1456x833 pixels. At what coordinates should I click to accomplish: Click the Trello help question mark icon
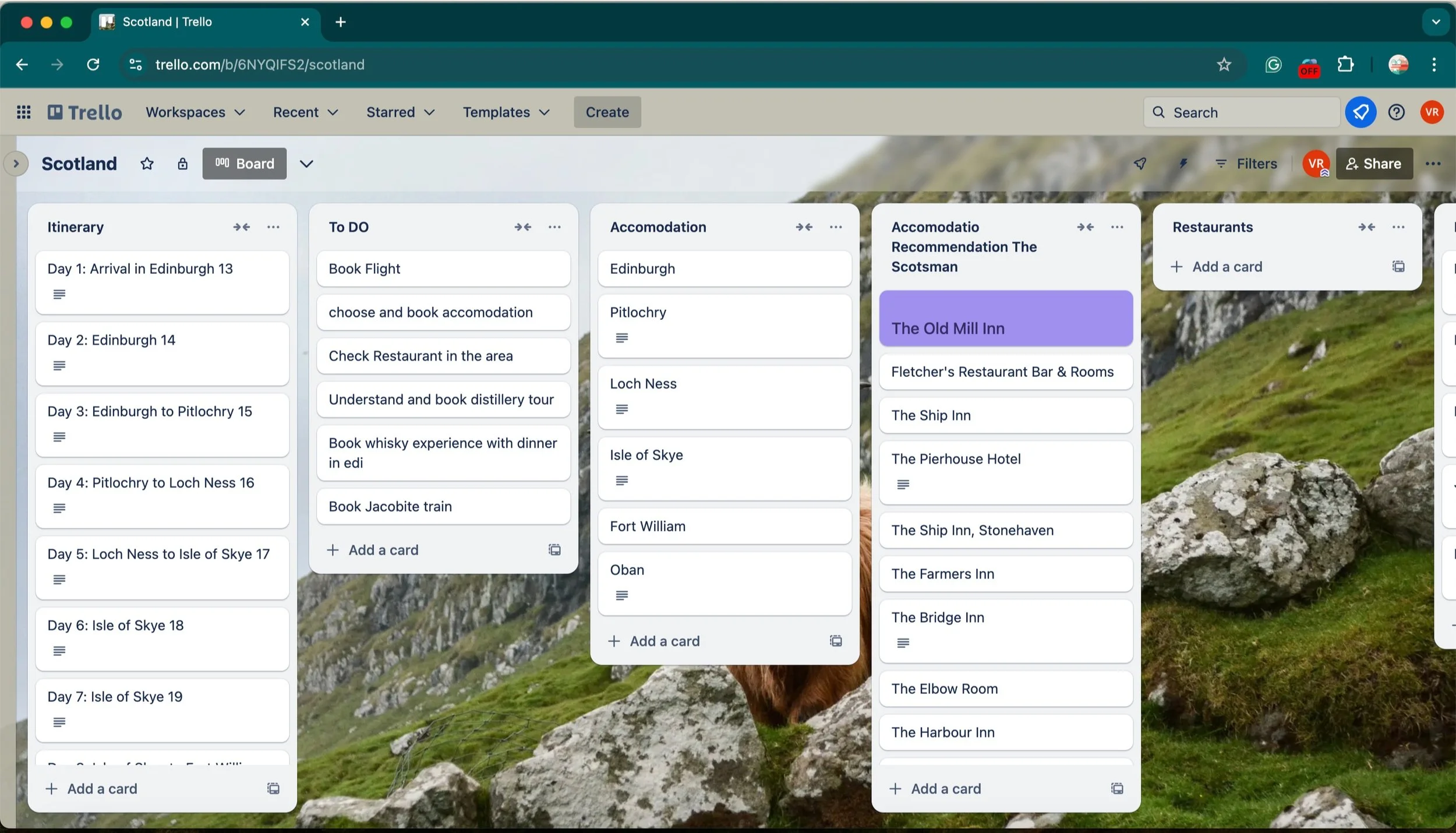(x=1396, y=112)
